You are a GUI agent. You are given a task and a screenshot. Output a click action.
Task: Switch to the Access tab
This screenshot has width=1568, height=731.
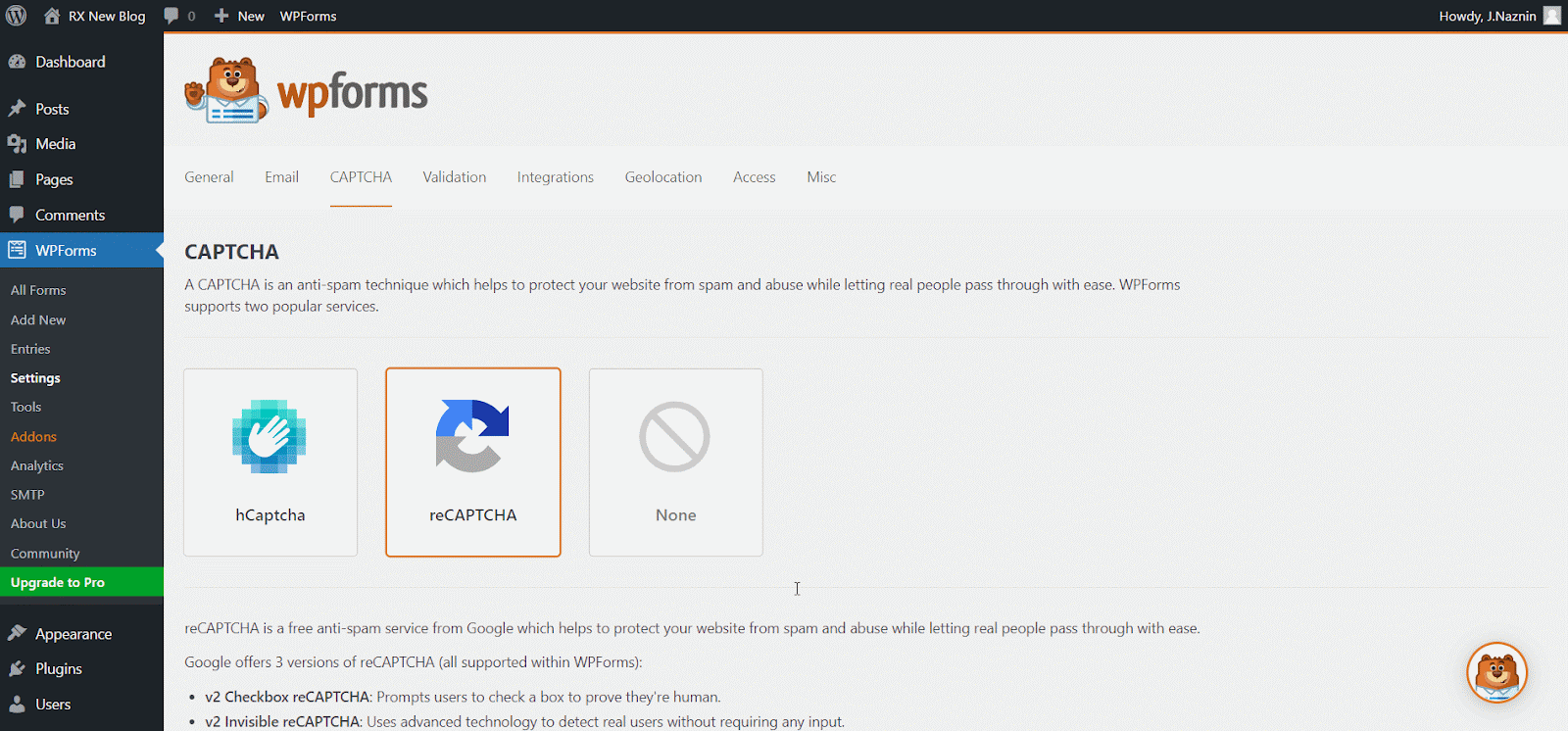click(755, 177)
